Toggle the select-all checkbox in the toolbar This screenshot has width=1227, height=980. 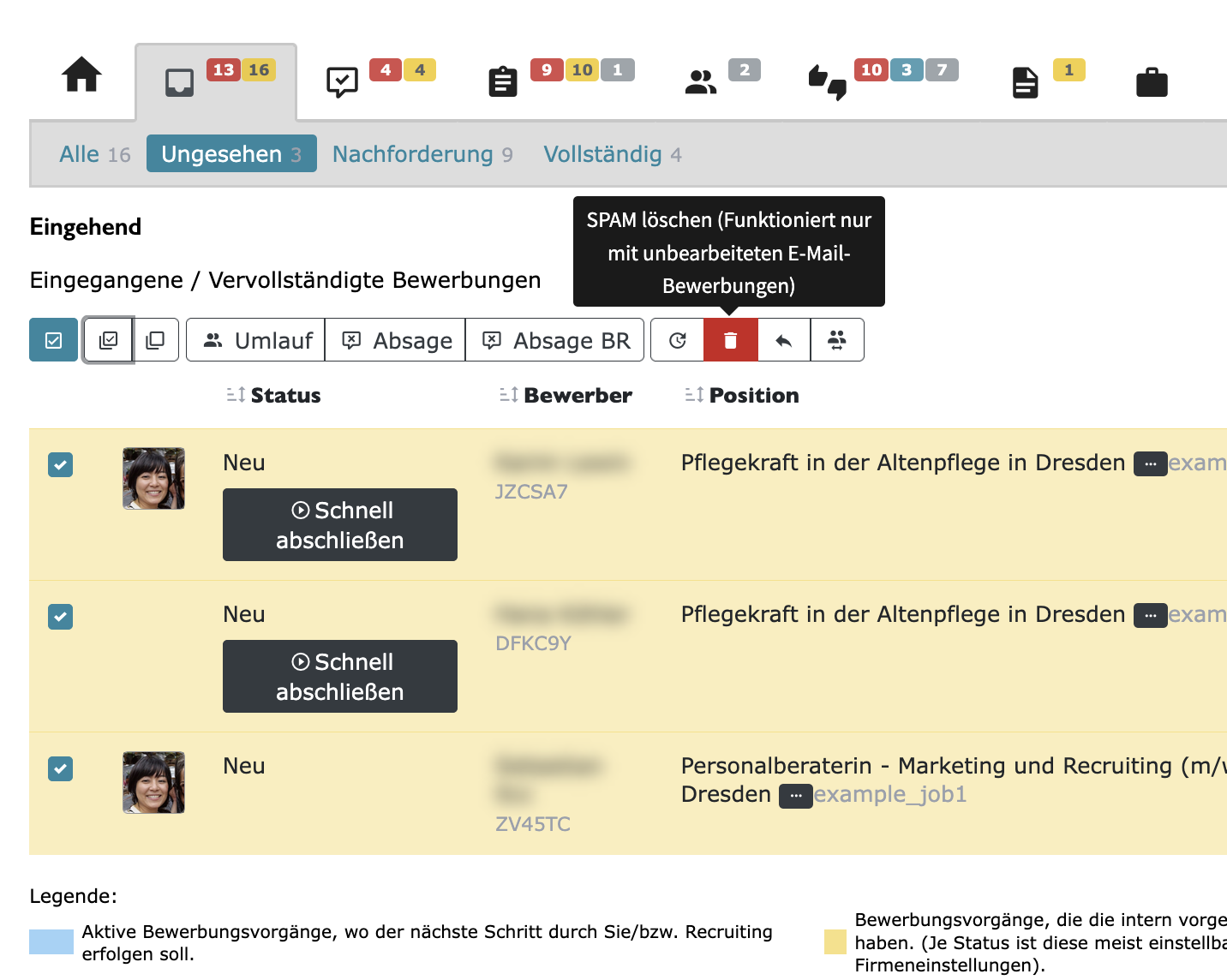click(x=53, y=340)
